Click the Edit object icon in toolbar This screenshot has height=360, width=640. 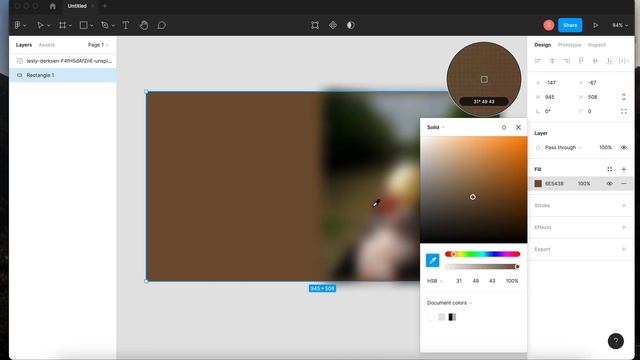tap(315, 25)
